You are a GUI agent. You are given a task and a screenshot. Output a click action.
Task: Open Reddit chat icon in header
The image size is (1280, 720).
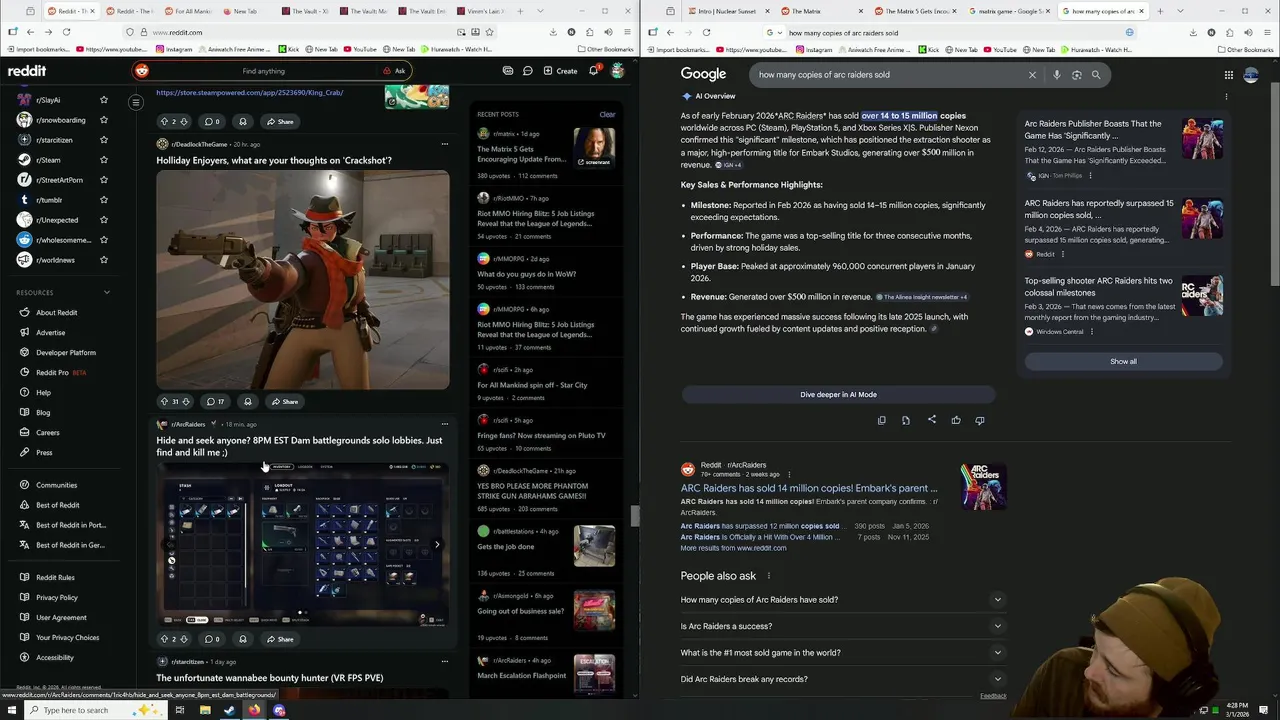pos(528,71)
